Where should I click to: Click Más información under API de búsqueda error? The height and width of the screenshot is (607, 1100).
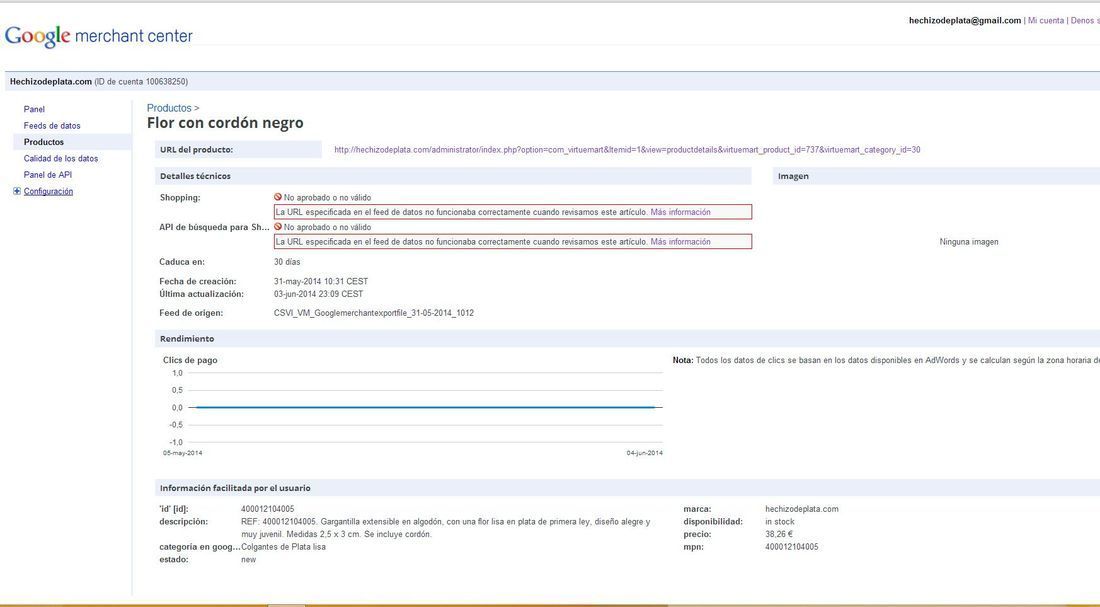point(680,241)
